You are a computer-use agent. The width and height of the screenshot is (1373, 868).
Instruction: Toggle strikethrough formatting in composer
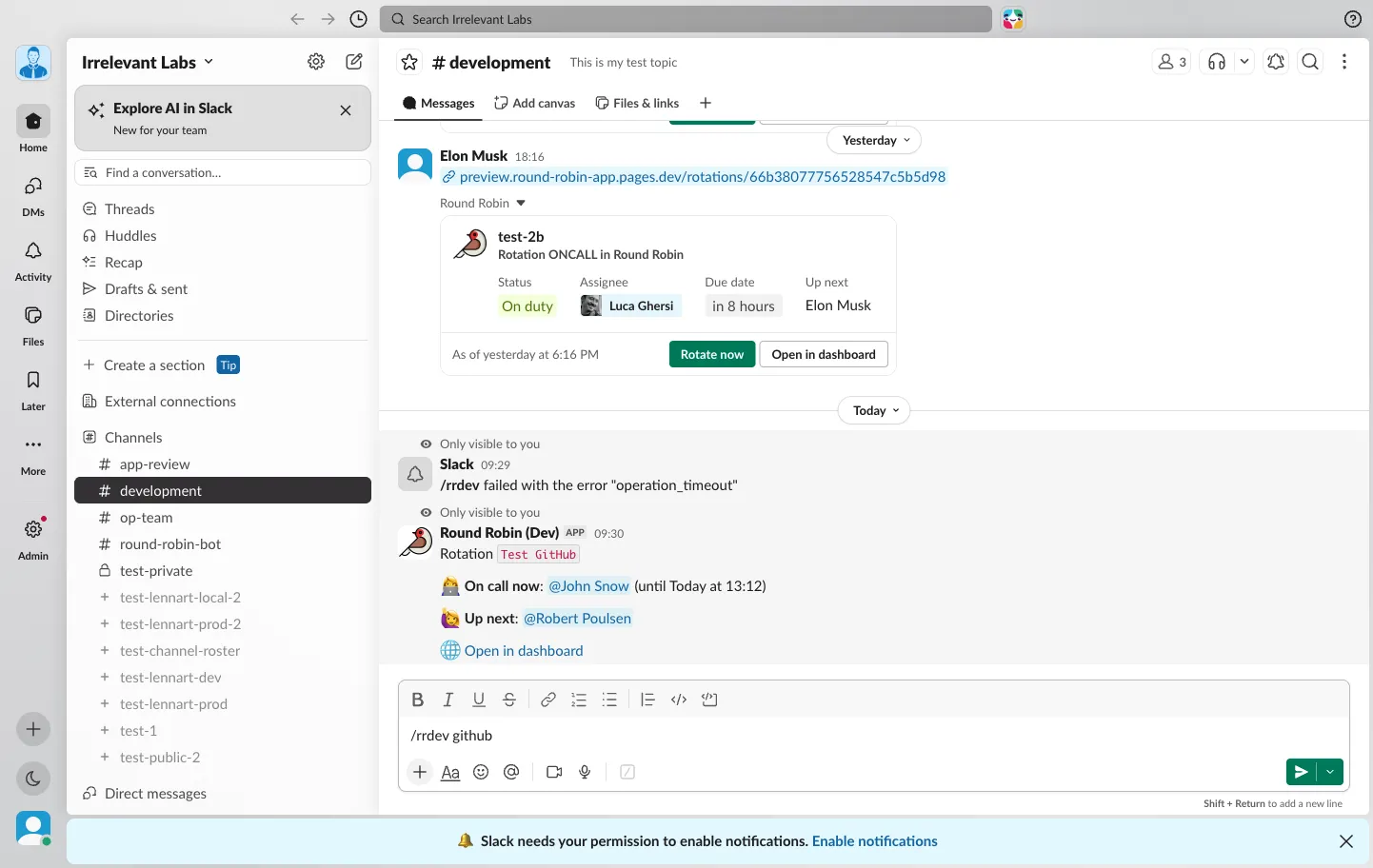(x=509, y=700)
